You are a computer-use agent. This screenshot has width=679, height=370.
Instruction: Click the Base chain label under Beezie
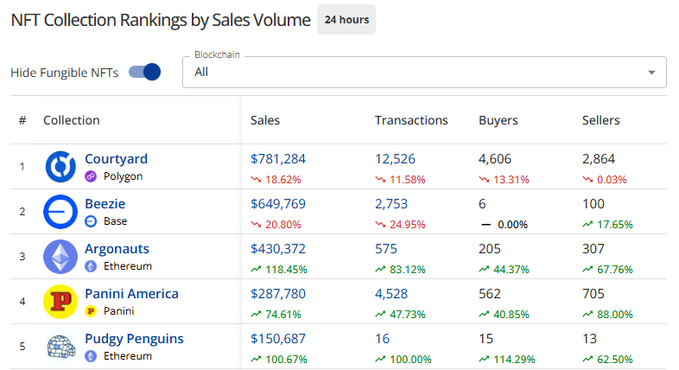click(x=115, y=221)
